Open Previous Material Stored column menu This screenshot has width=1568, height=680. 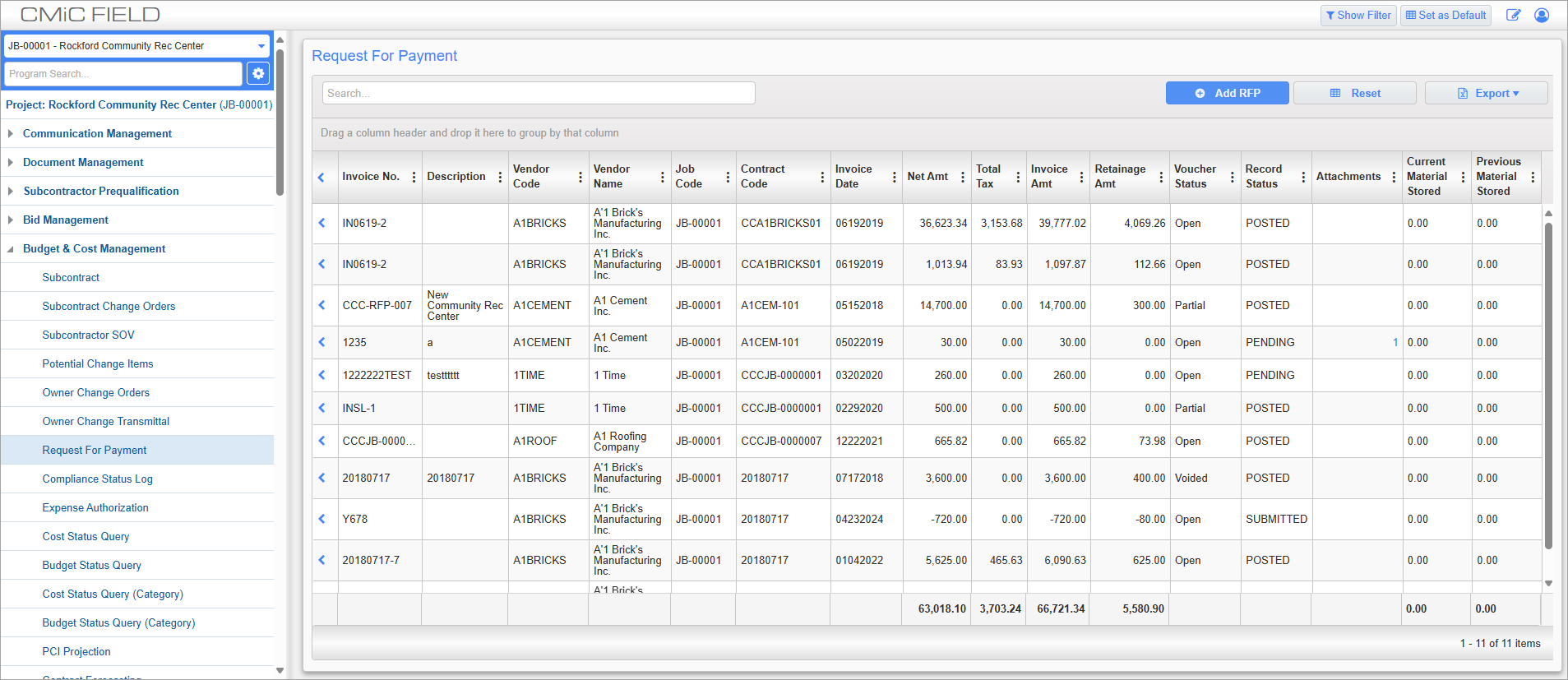1533,177
